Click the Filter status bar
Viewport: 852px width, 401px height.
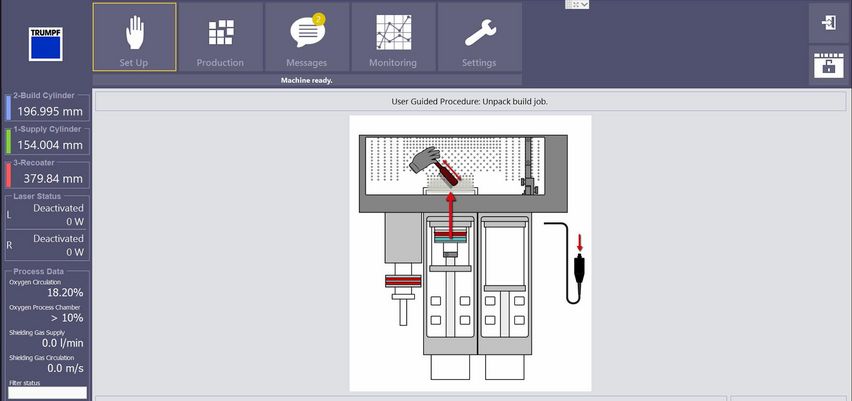(47, 393)
